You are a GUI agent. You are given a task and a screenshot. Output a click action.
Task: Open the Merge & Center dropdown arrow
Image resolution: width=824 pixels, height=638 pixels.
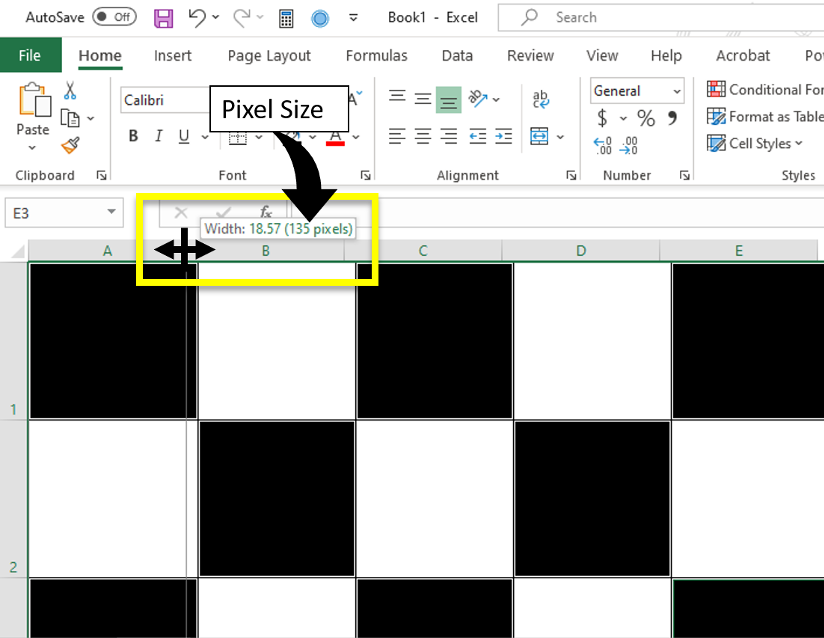tap(561, 137)
